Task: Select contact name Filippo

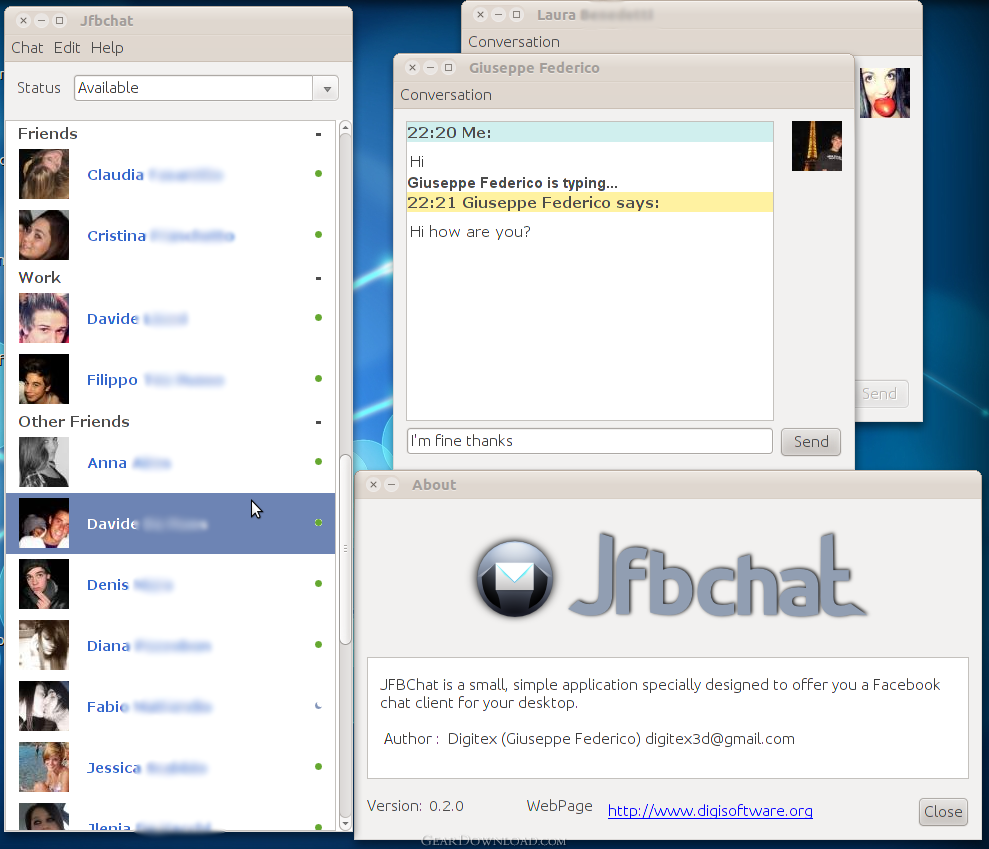Action: pyautogui.click(x=112, y=380)
